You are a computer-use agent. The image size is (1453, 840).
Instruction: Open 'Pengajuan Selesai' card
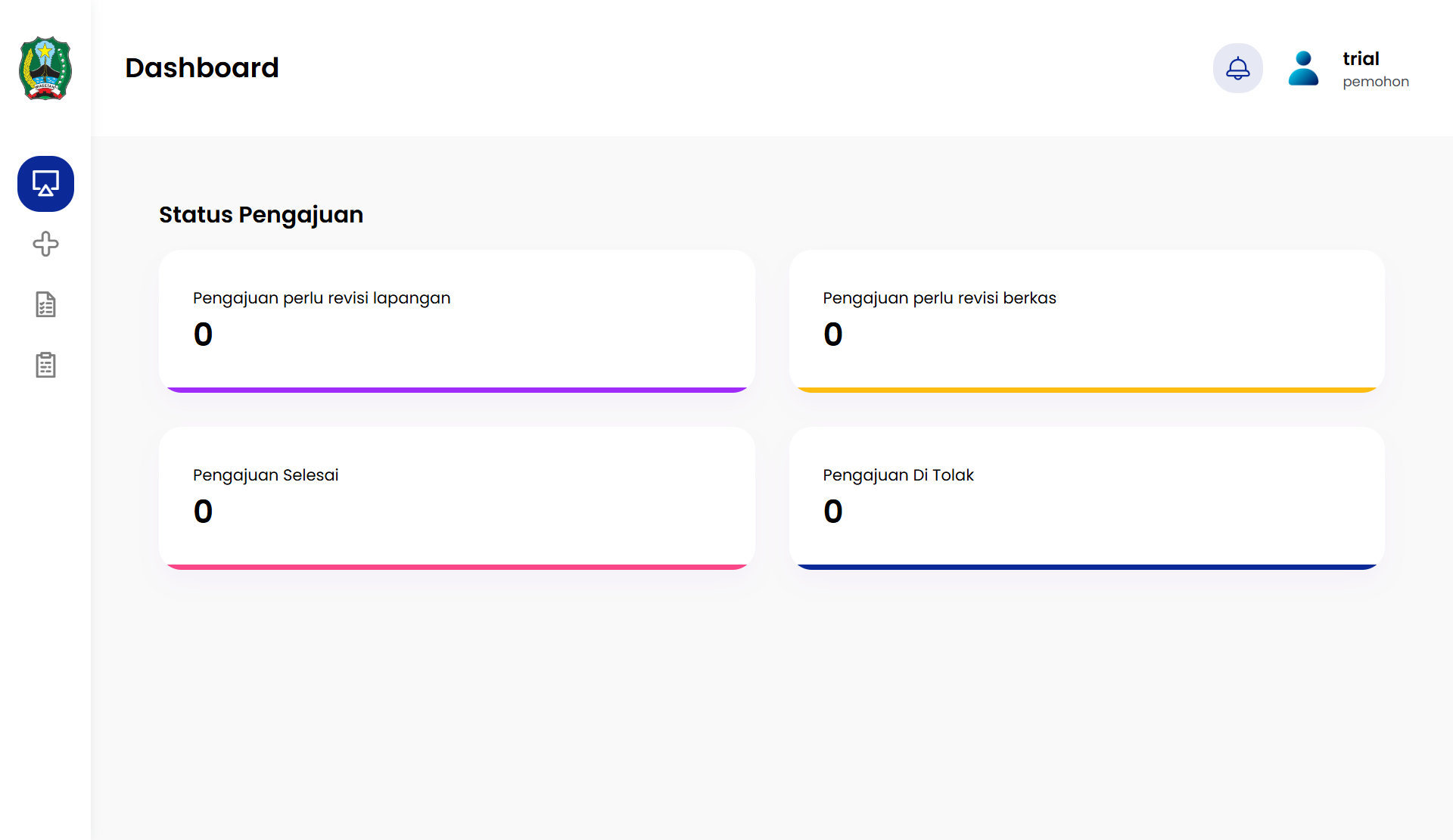click(x=456, y=496)
